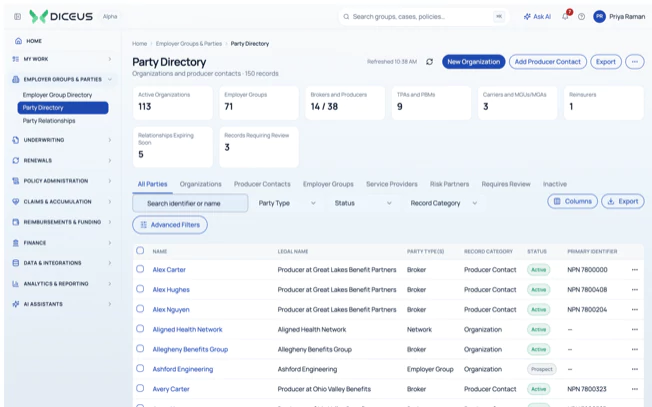Switch to the Producer Contacts tab
Image resolution: width=652 pixels, height=407 pixels.
(x=262, y=184)
